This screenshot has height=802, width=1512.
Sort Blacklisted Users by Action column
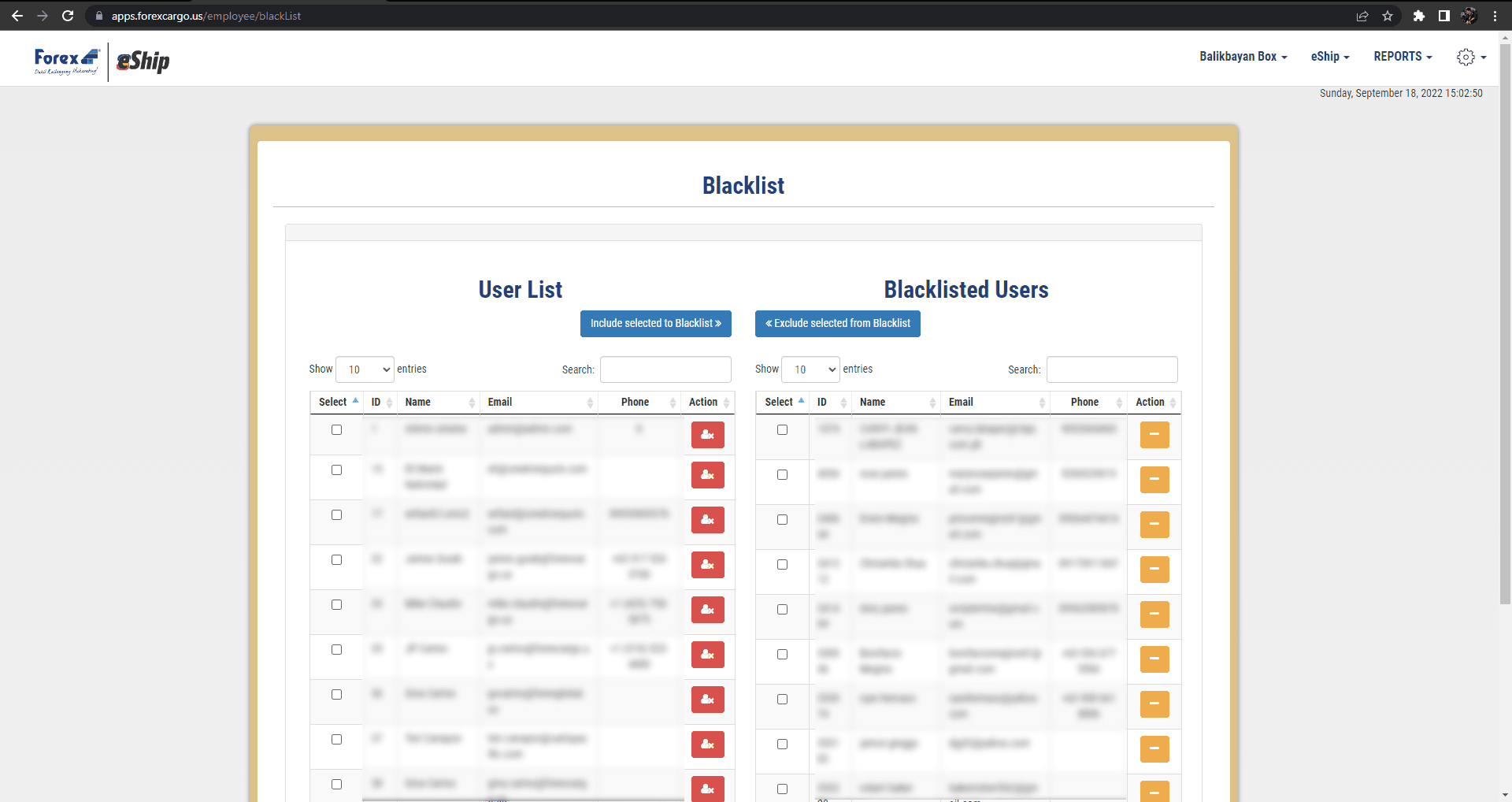click(1154, 403)
